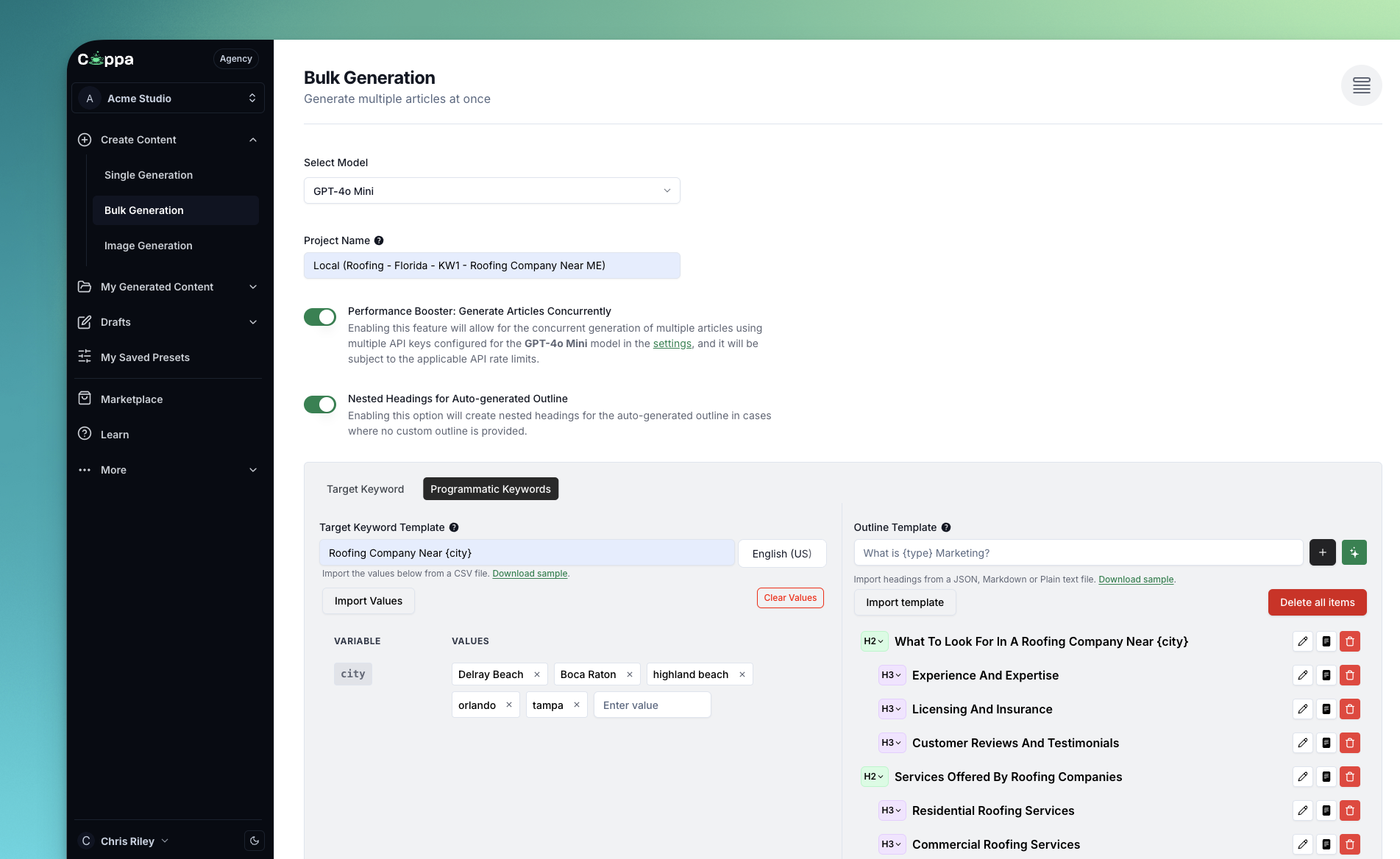
Task: Click the green AI sparkle generate icon
Action: [1354, 552]
